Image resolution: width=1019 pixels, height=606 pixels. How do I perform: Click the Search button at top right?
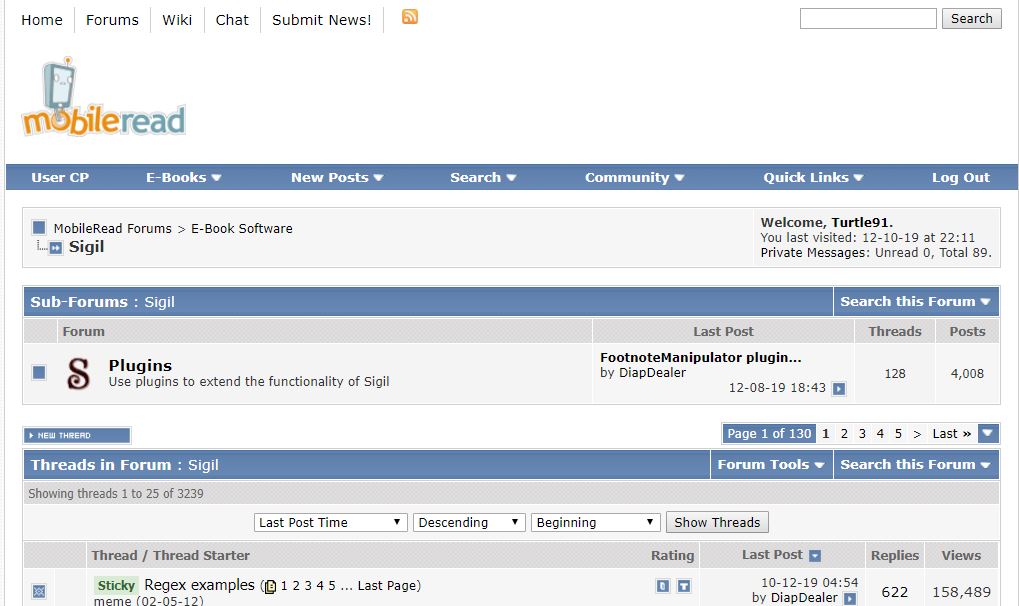click(972, 18)
